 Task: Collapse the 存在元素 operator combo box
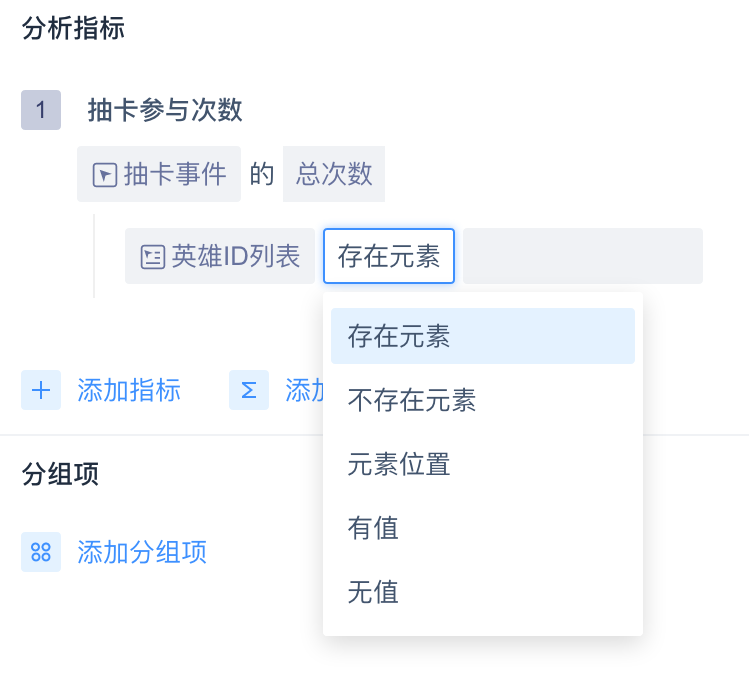[x=389, y=257]
